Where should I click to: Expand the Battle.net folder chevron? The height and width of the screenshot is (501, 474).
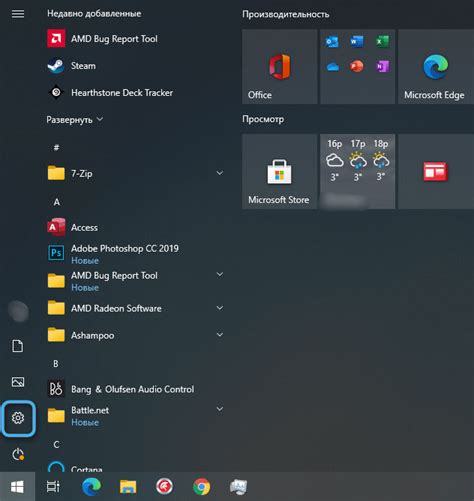coord(220,409)
